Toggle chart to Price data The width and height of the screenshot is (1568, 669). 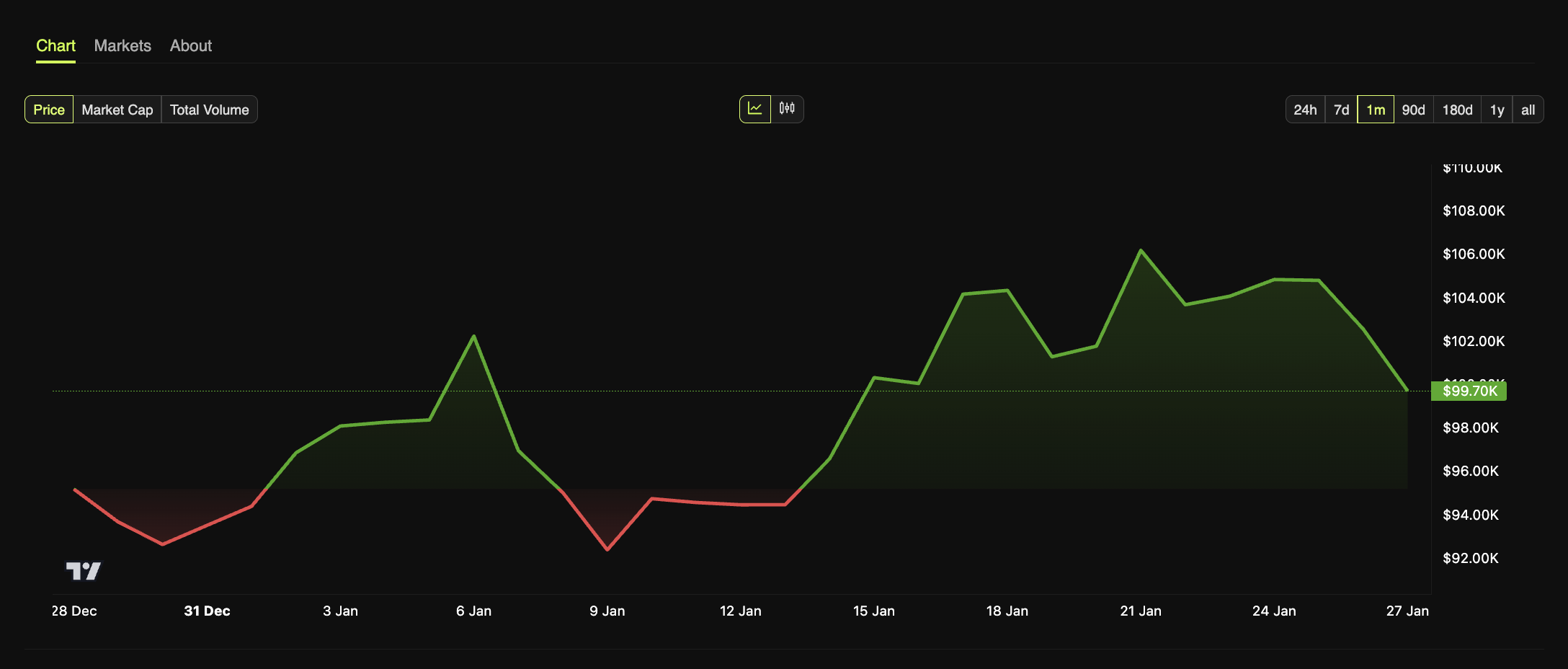pyautogui.click(x=49, y=110)
